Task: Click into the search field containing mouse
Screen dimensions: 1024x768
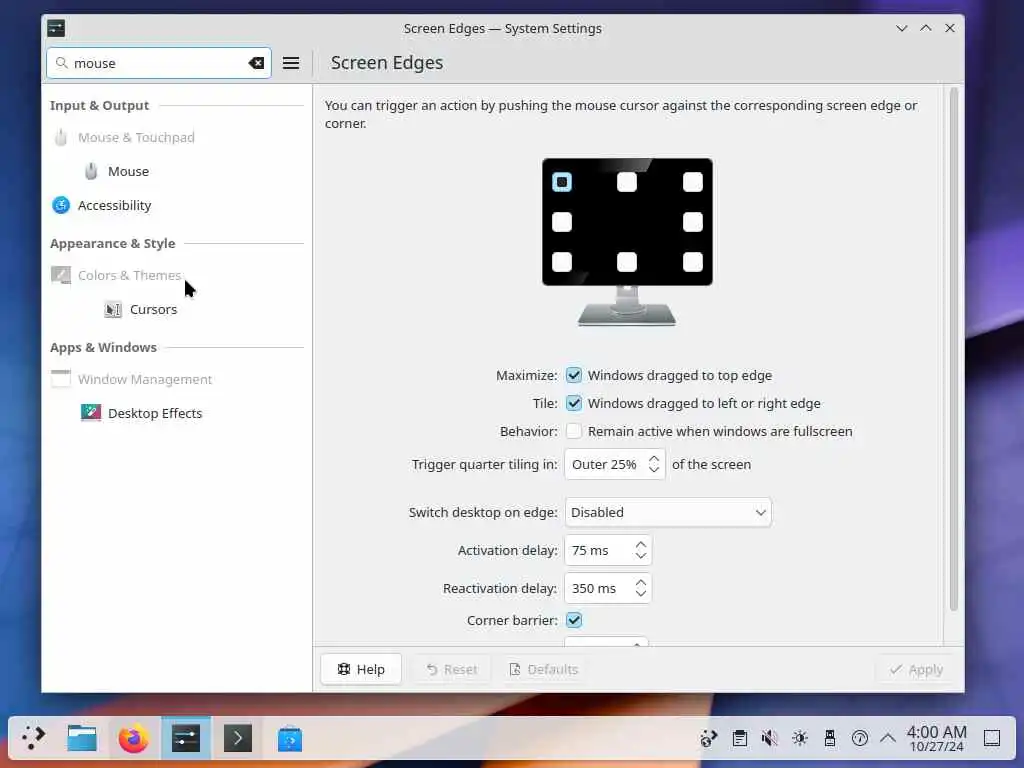Action: tap(159, 63)
